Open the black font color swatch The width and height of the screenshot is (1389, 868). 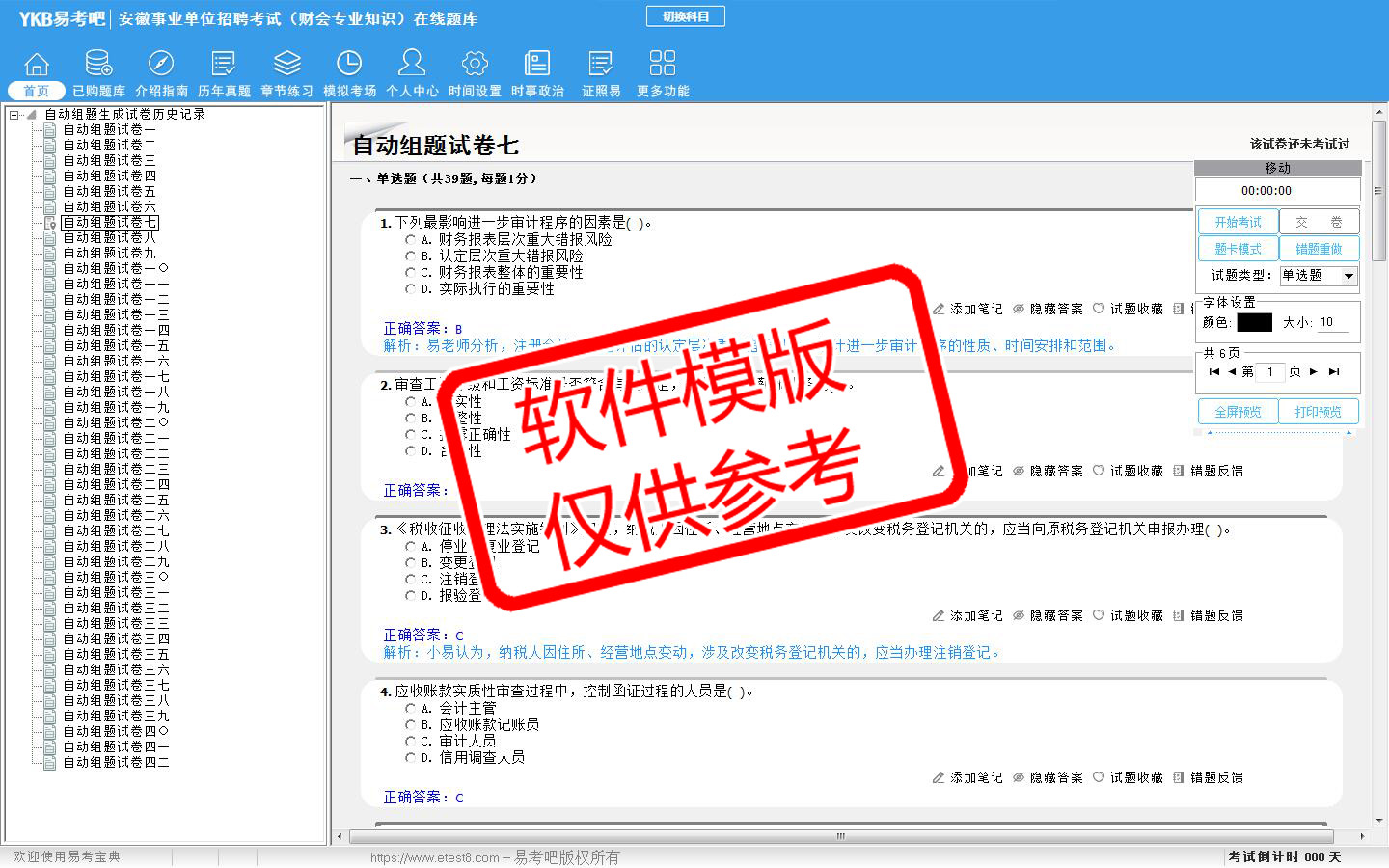[x=1254, y=322]
